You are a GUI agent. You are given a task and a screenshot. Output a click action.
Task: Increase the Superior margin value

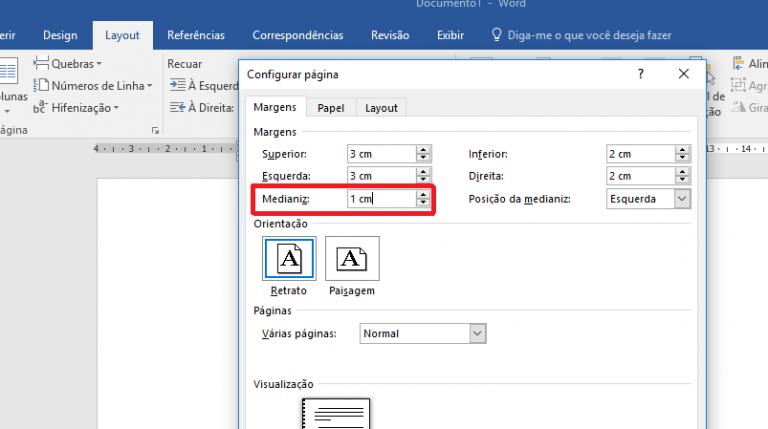423,150
